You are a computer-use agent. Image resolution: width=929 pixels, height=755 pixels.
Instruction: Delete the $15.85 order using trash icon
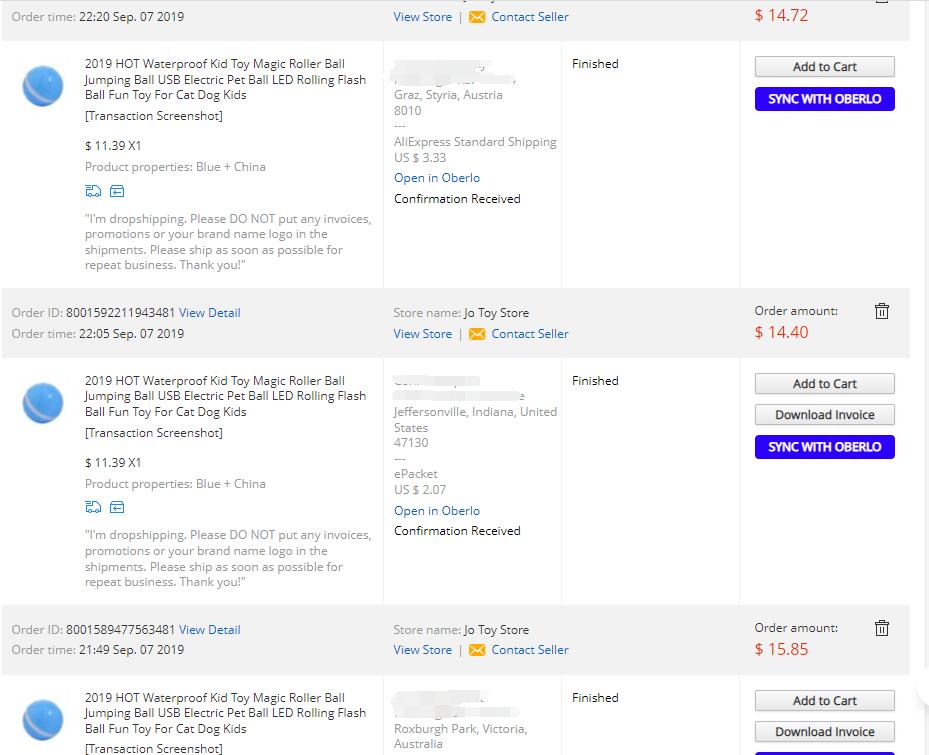coord(882,628)
